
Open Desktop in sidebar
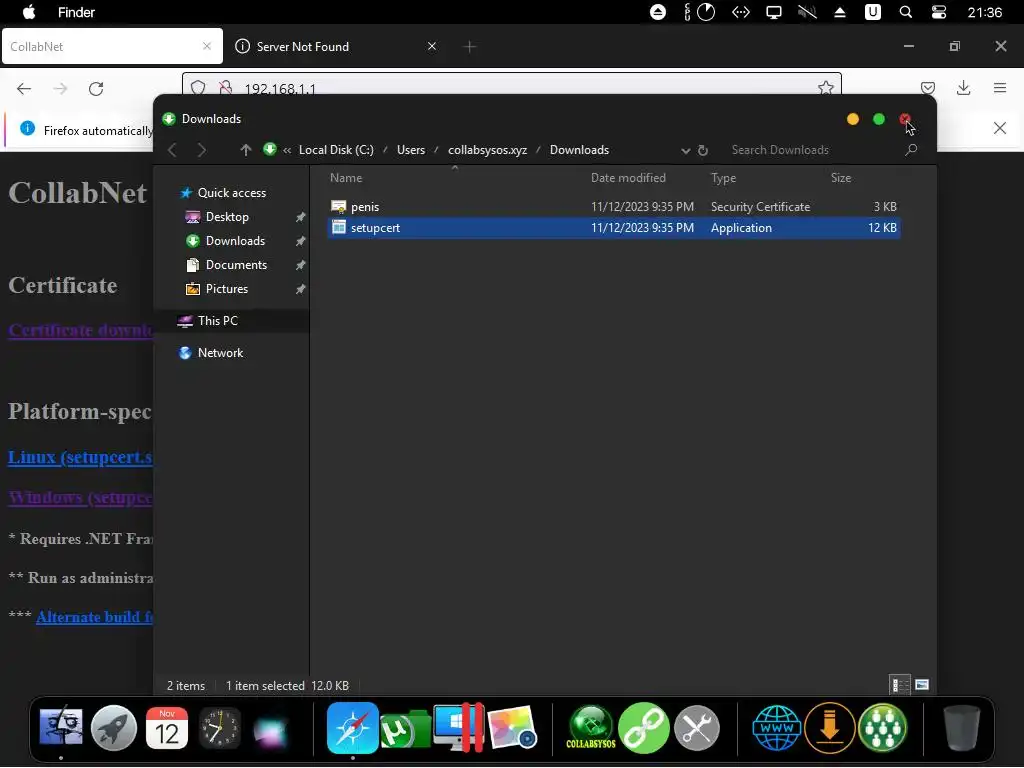point(227,217)
